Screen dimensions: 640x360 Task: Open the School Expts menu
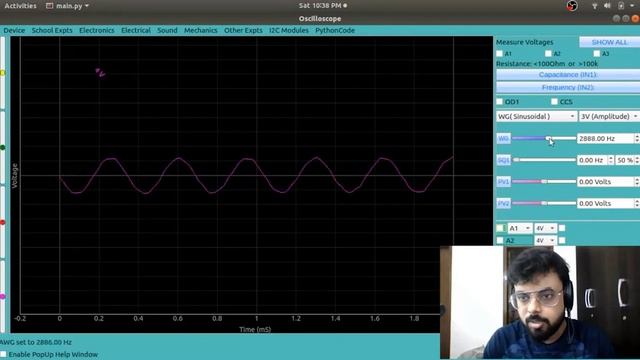click(x=52, y=30)
